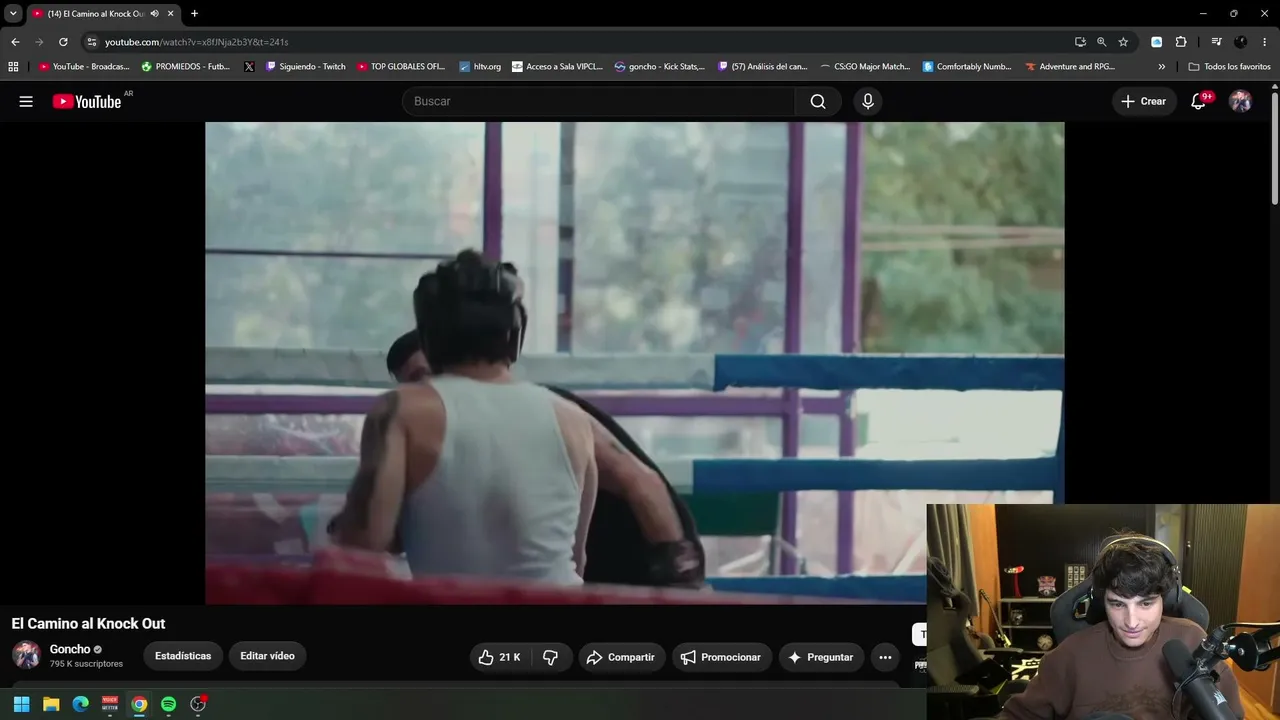Viewport: 1280px width, 720px height.
Task: Open Chrome media controls icon
Action: tap(1216, 42)
